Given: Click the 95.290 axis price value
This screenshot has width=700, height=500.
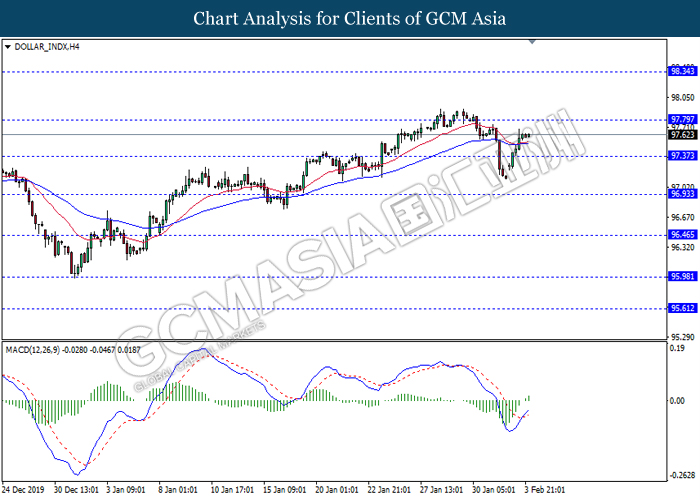Looking at the screenshot, I should coord(683,338).
